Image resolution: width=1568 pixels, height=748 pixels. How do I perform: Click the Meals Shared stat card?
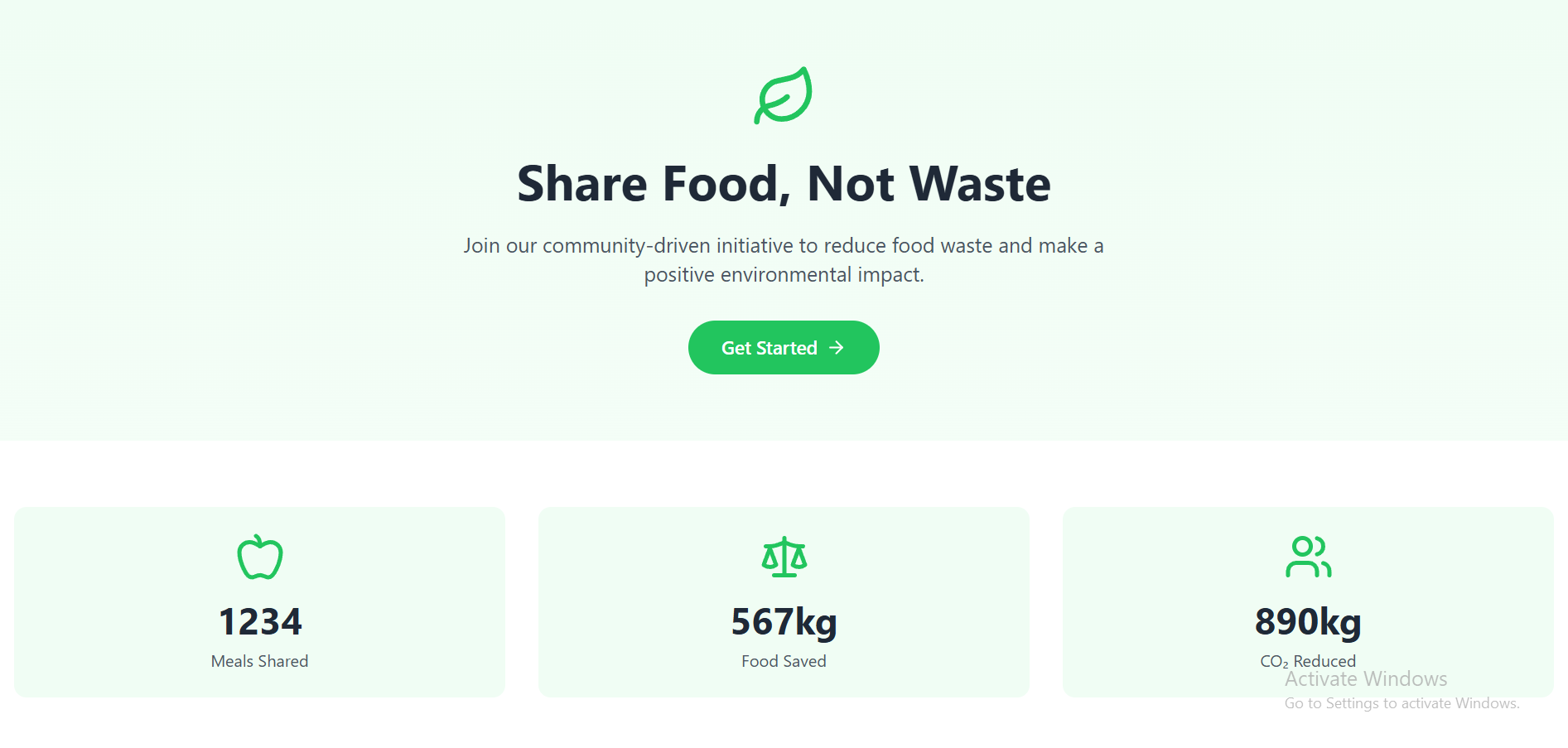pos(260,602)
